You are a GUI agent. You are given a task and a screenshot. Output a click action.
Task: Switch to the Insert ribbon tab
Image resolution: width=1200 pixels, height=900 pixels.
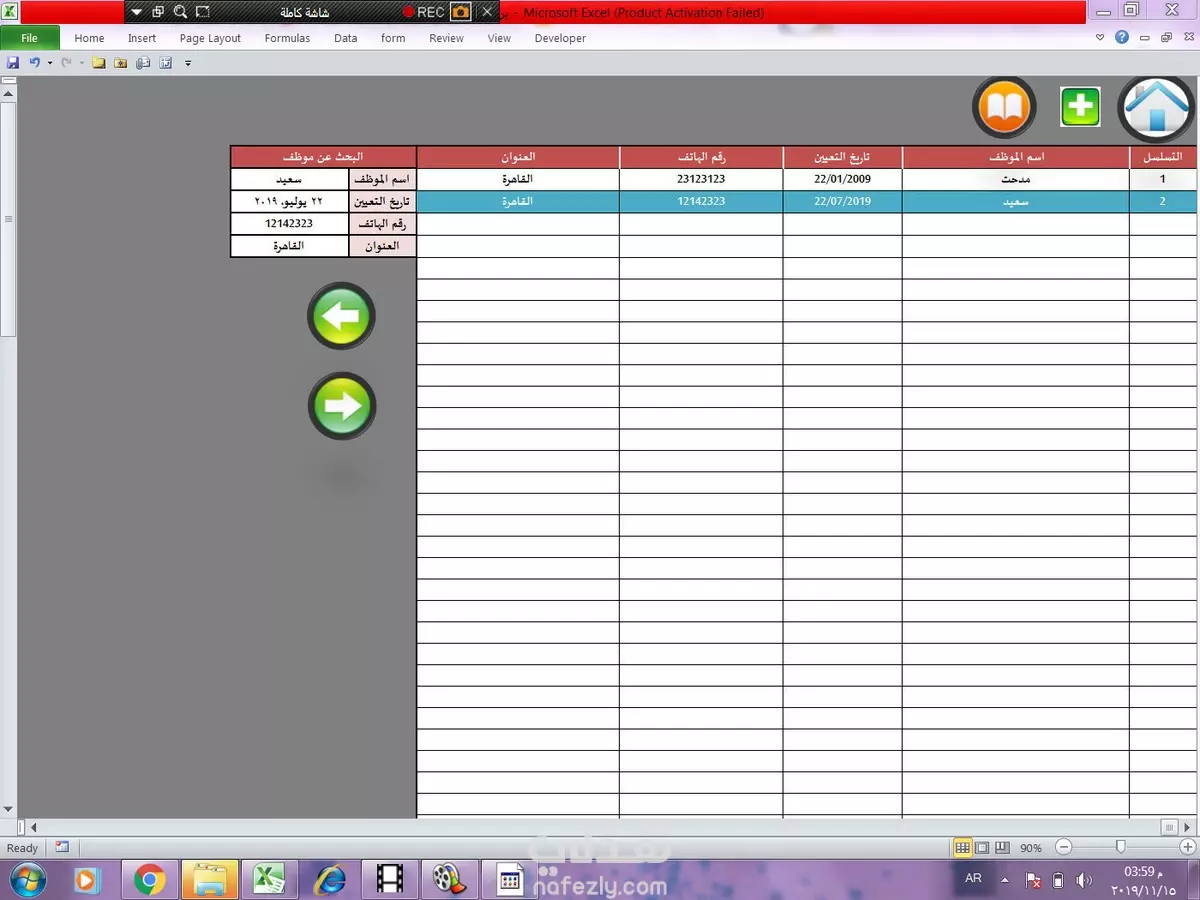[142, 38]
